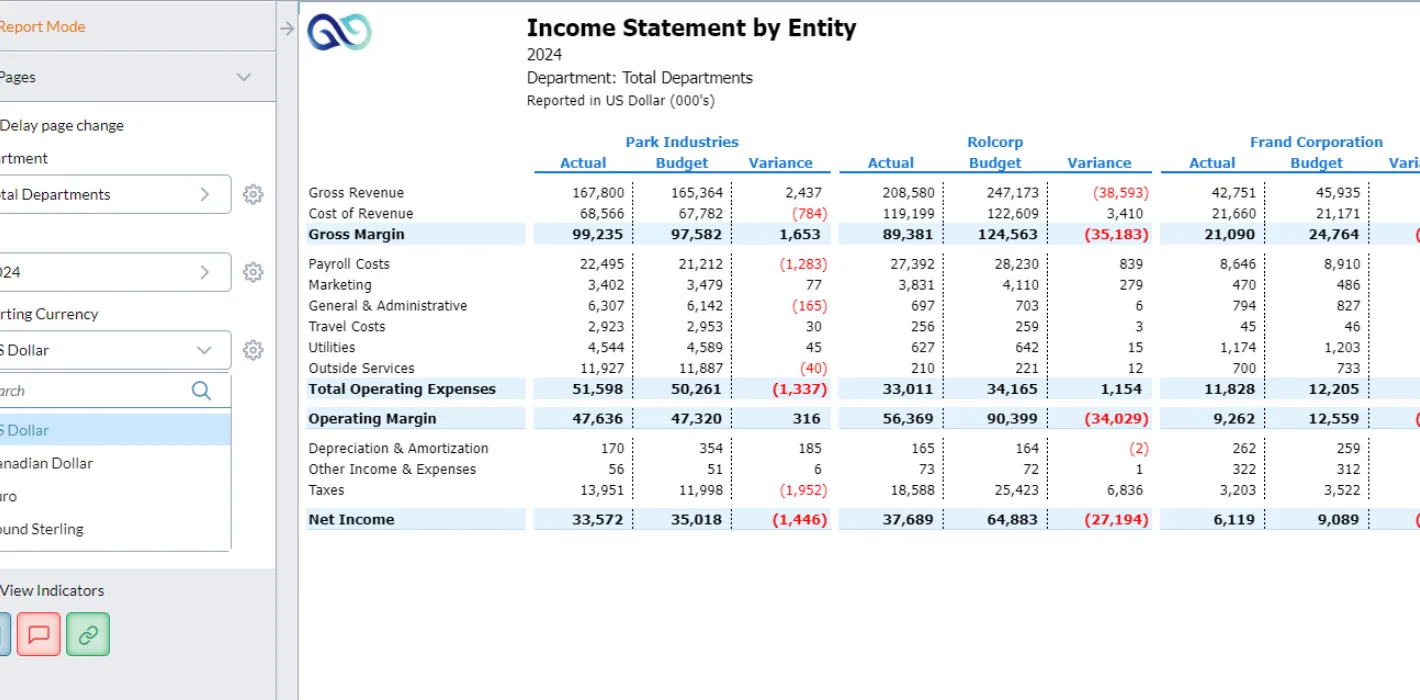Click Park Industries Net Income 33,572

tap(598, 519)
